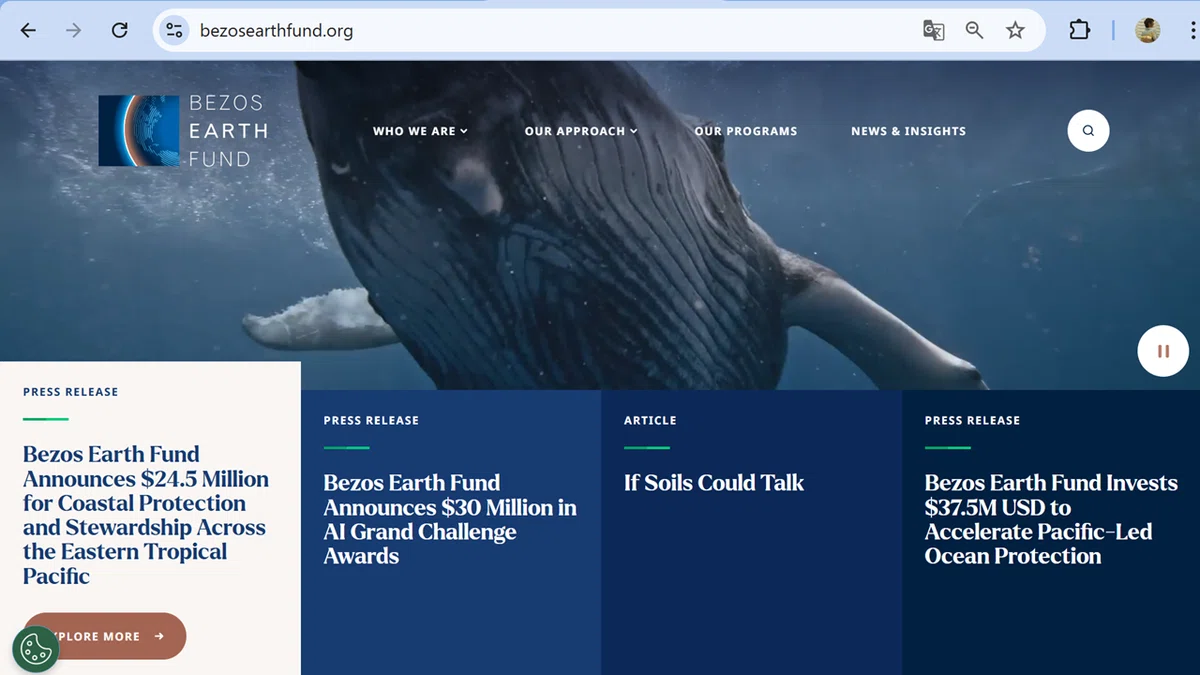Reload the page with the refresh icon
The image size is (1200, 675).
[119, 30]
